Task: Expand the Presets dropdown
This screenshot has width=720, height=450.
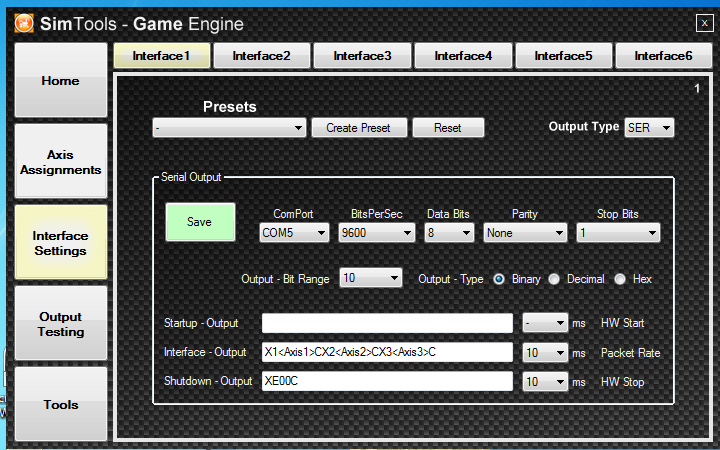Action: coord(230,128)
